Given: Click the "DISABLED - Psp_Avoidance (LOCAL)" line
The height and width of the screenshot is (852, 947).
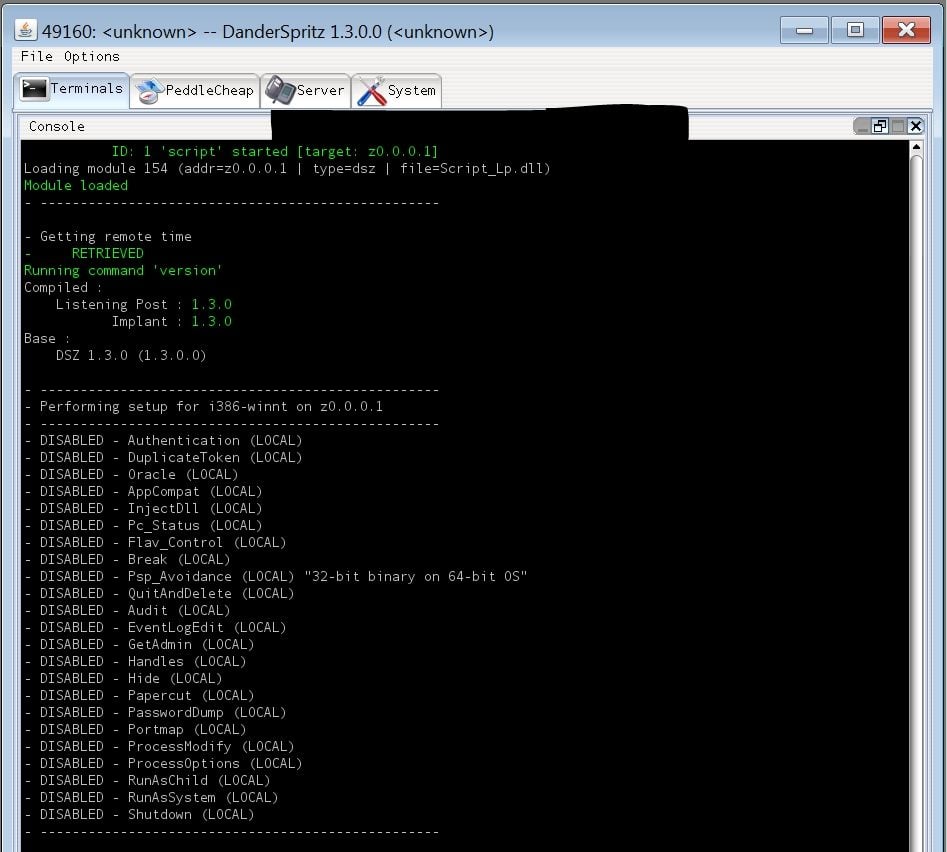Looking at the screenshot, I should tap(276, 576).
